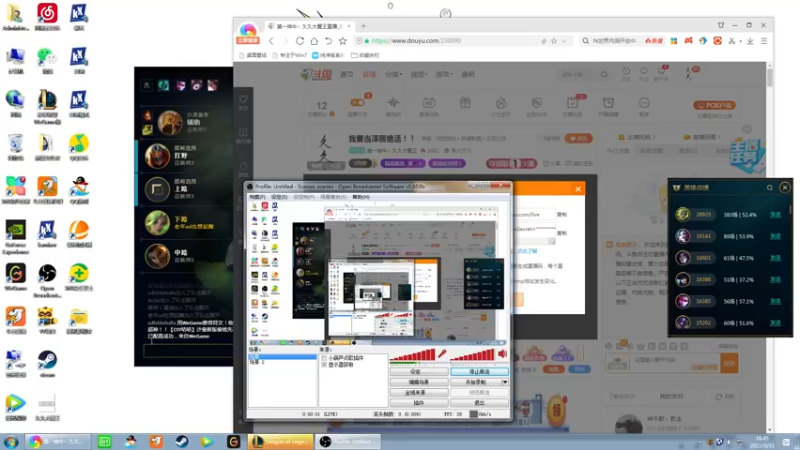Open the browser hamburger menu
This screenshot has height=450, width=800.
tap(764, 41)
